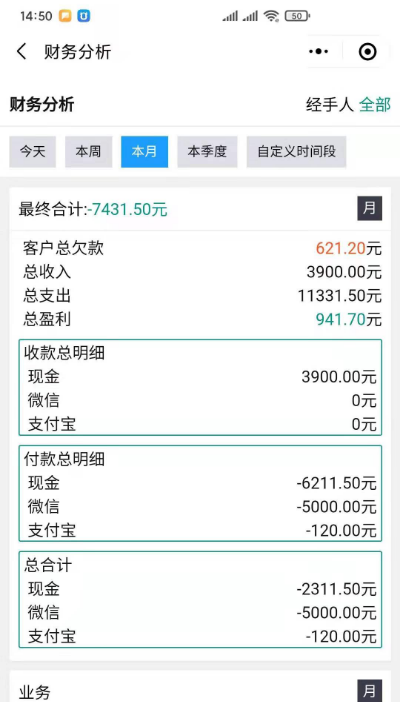Tap the 月 icon in 业务 section
Viewport: 400px width, 713px height.
[x=369, y=691]
